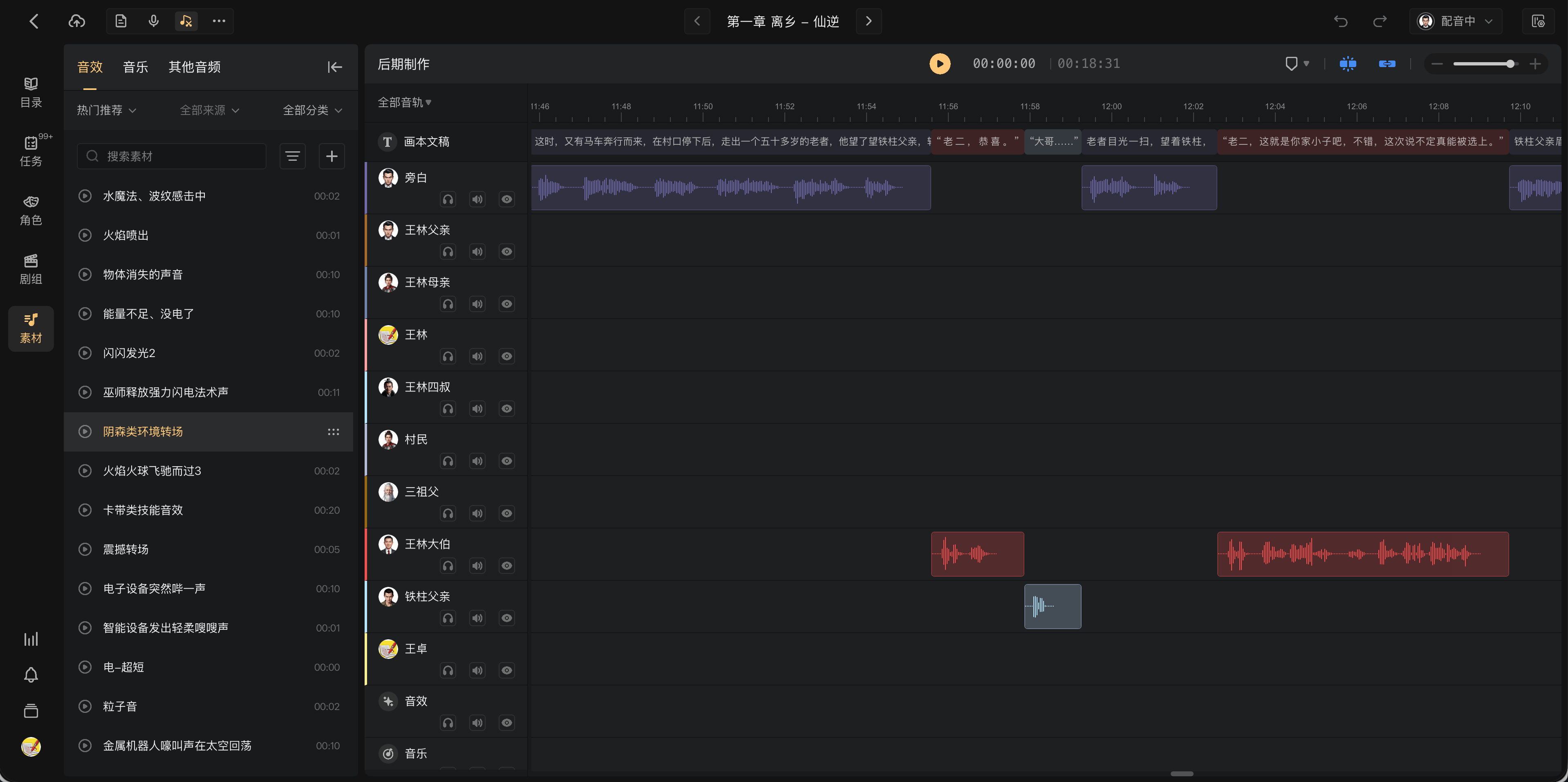Image resolution: width=1568 pixels, height=782 pixels.
Task: Click the redo arrow
Action: 1380,21
